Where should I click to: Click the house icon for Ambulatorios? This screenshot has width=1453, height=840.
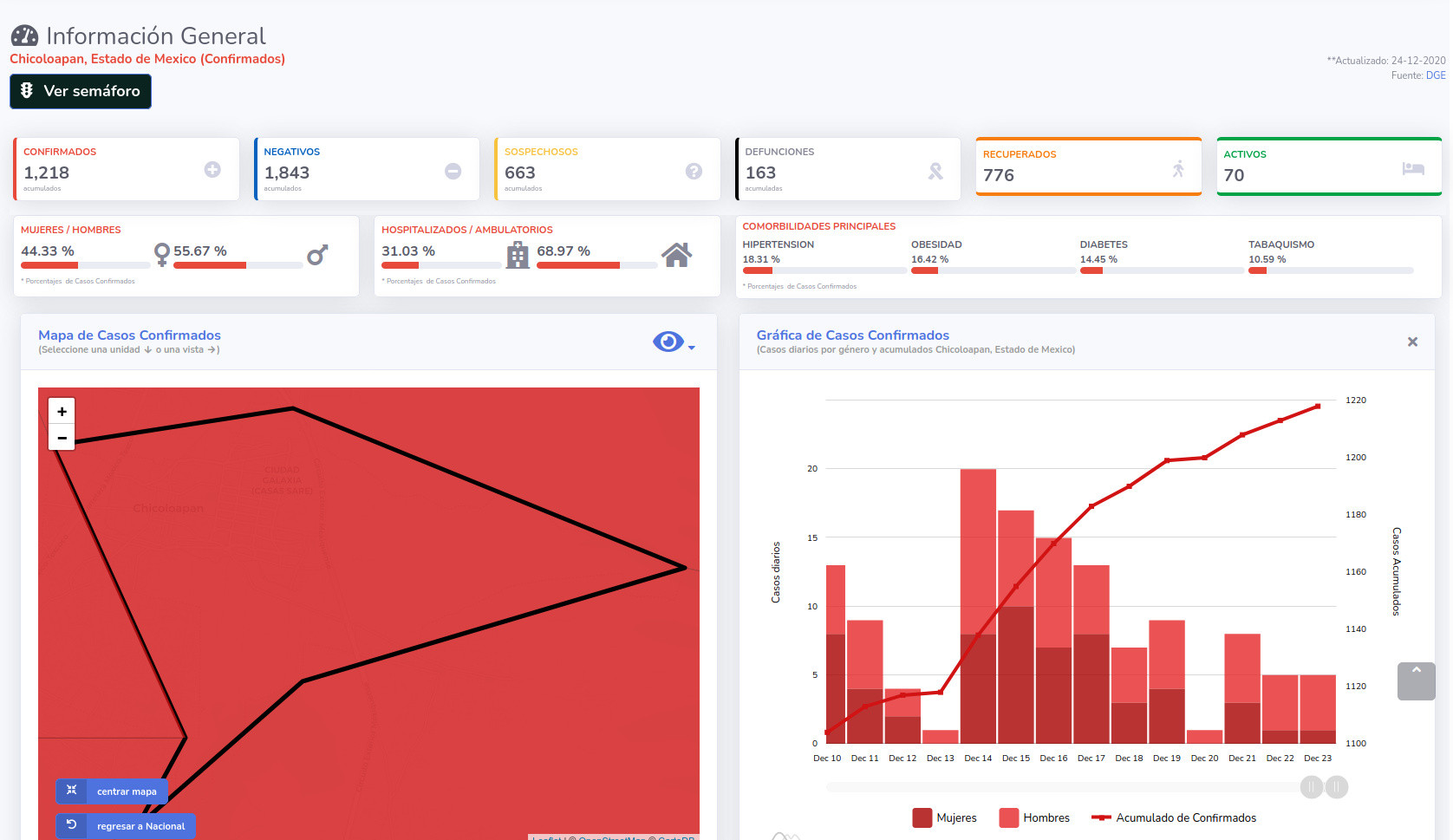tap(676, 255)
